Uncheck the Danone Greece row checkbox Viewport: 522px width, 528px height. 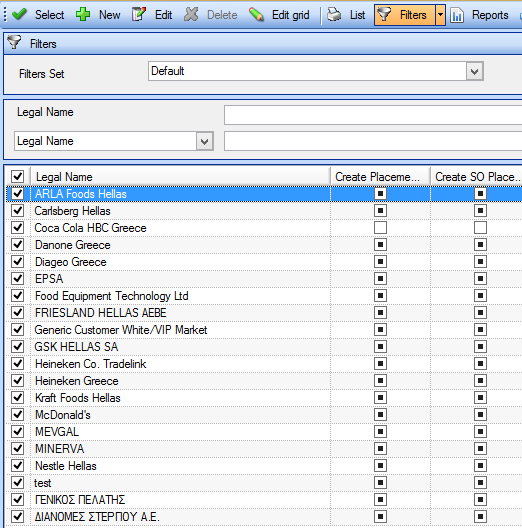click(17, 244)
